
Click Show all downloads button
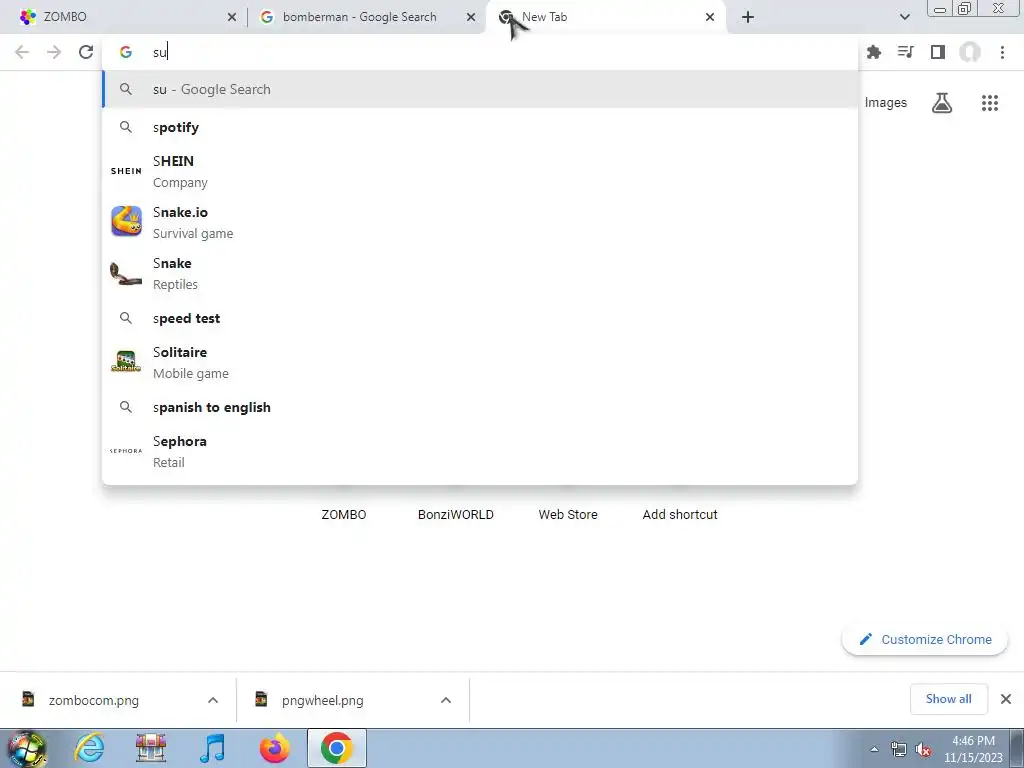[x=948, y=699]
